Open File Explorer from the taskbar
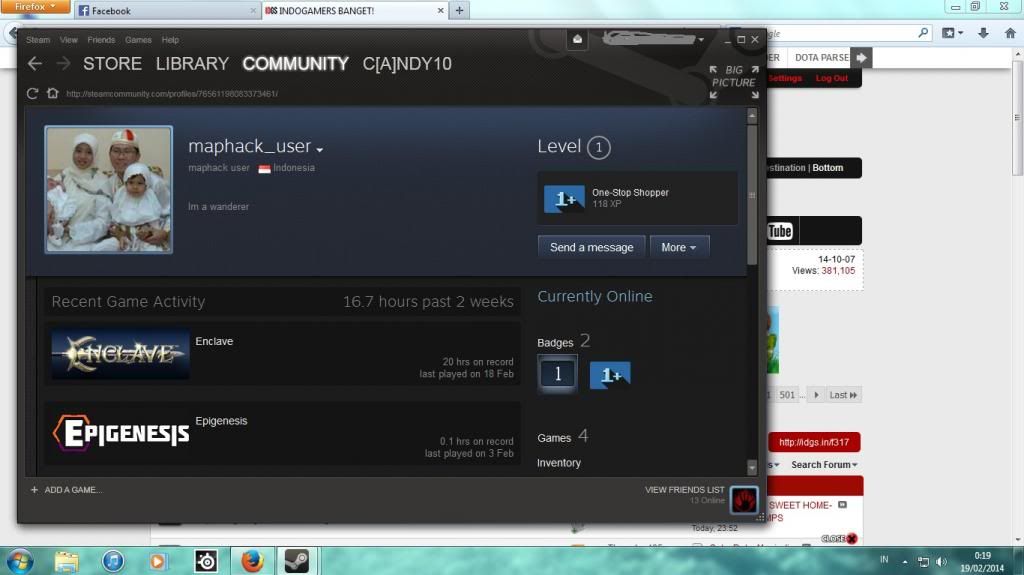1024x575 pixels. (66, 561)
